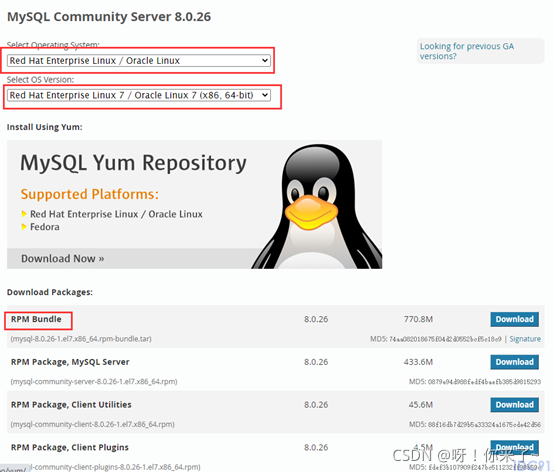
Task: Click the Client Utilities MD5 checksum text
Action: (x=475, y=425)
